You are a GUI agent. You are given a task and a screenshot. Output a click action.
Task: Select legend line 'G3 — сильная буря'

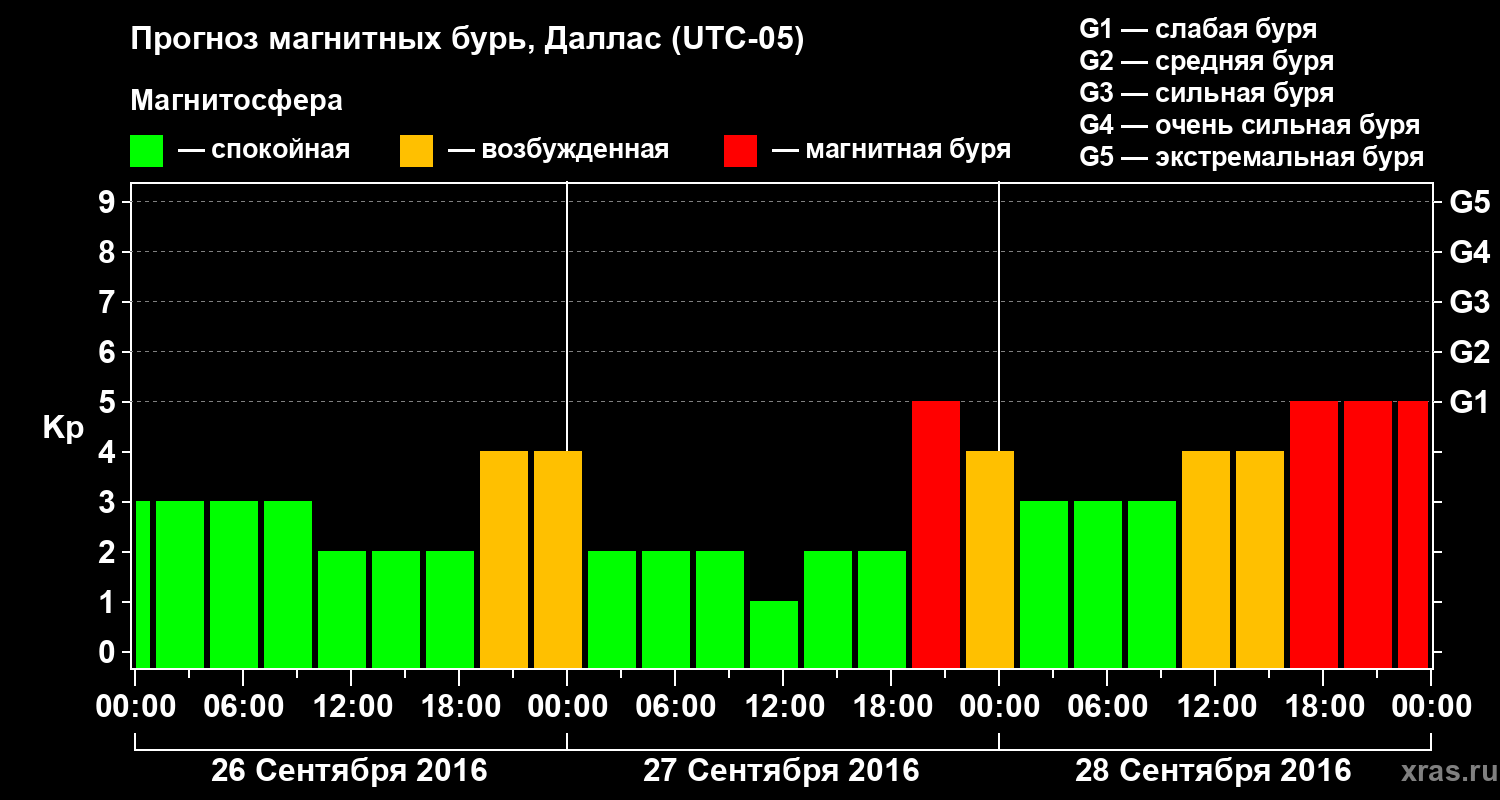(x=1207, y=93)
